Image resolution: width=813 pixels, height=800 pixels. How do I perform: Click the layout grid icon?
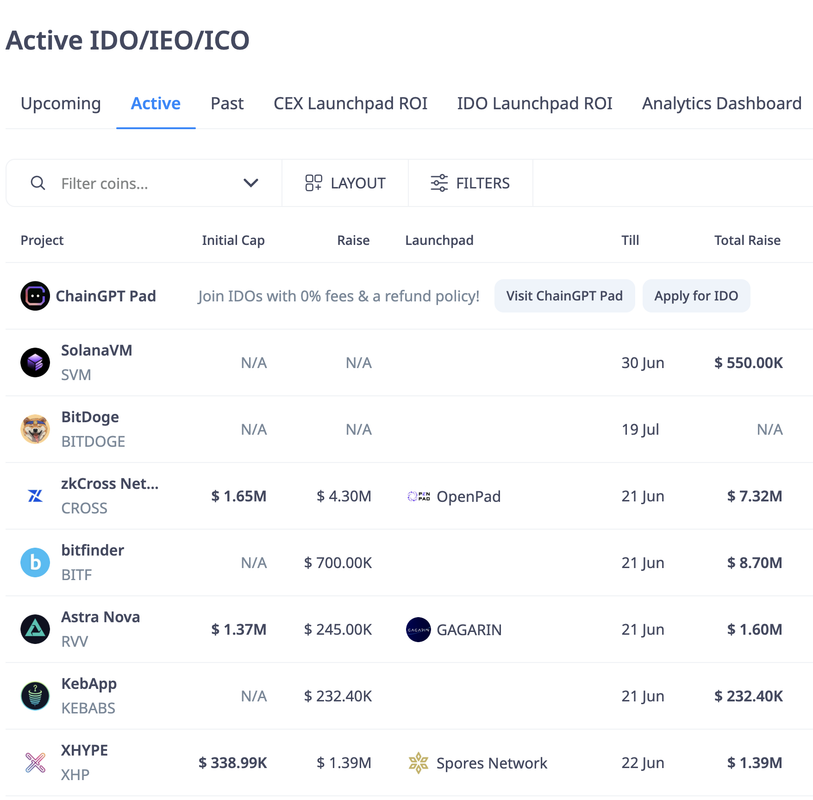(313, 183)
